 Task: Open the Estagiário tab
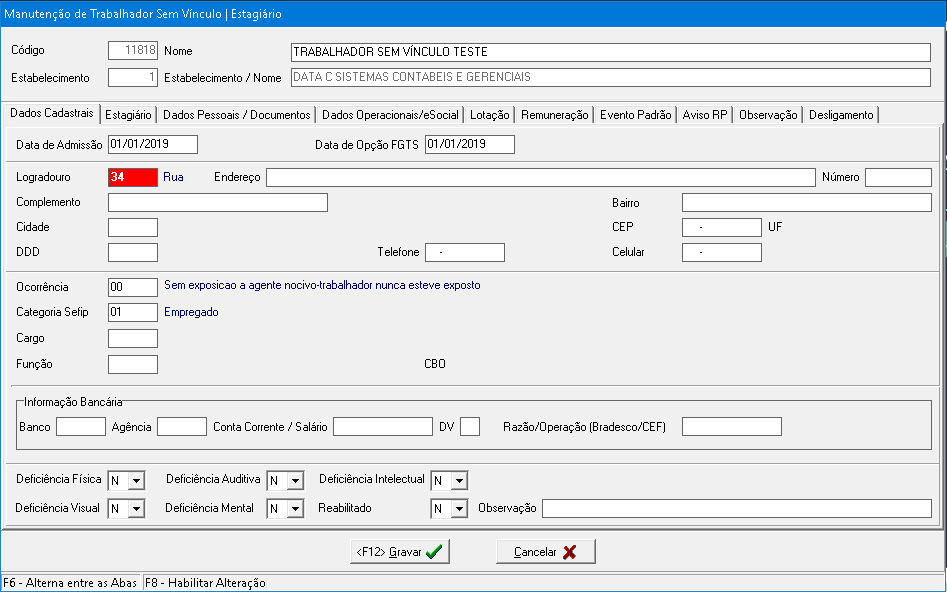pyautogui.click(x=128, y=115)
